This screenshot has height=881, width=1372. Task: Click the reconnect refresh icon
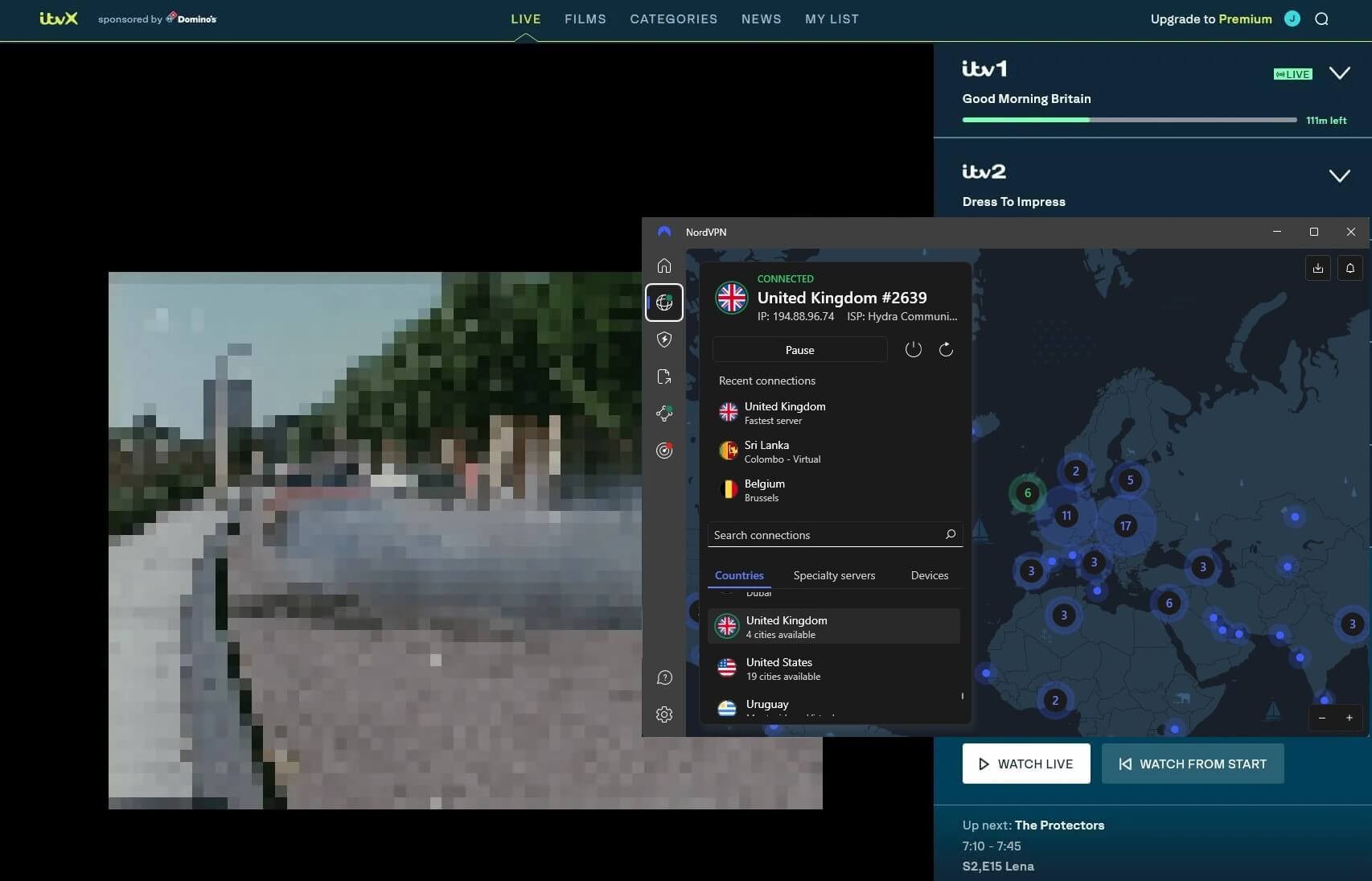tap(946, 349)
